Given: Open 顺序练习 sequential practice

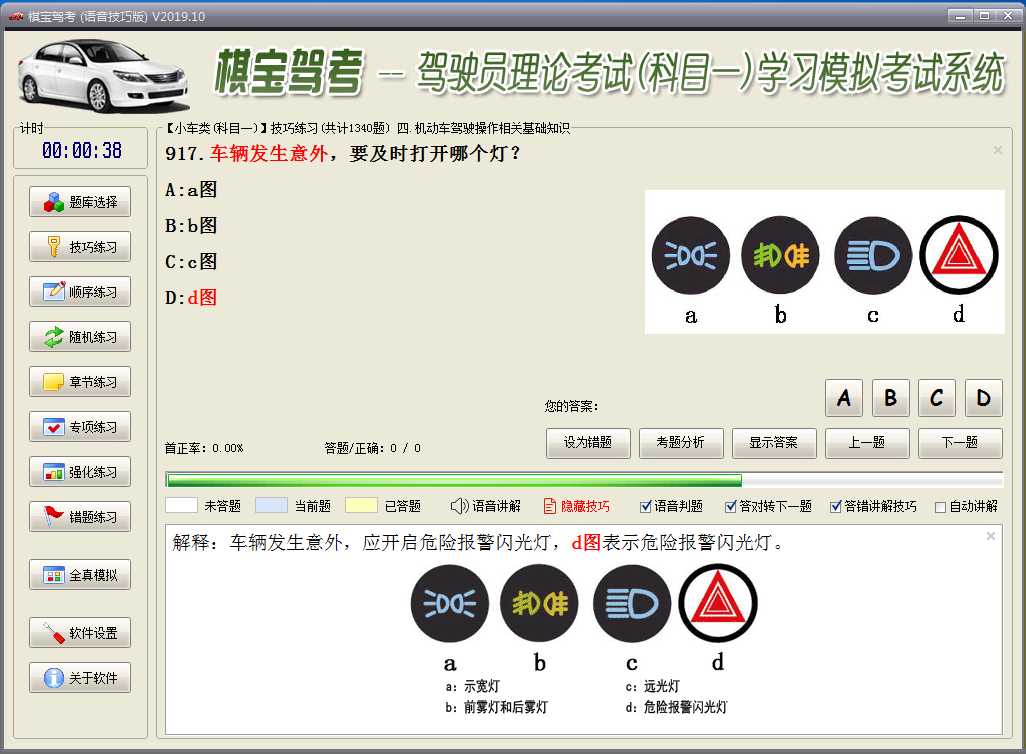Looking at the screenshot, I should point(80,292).
